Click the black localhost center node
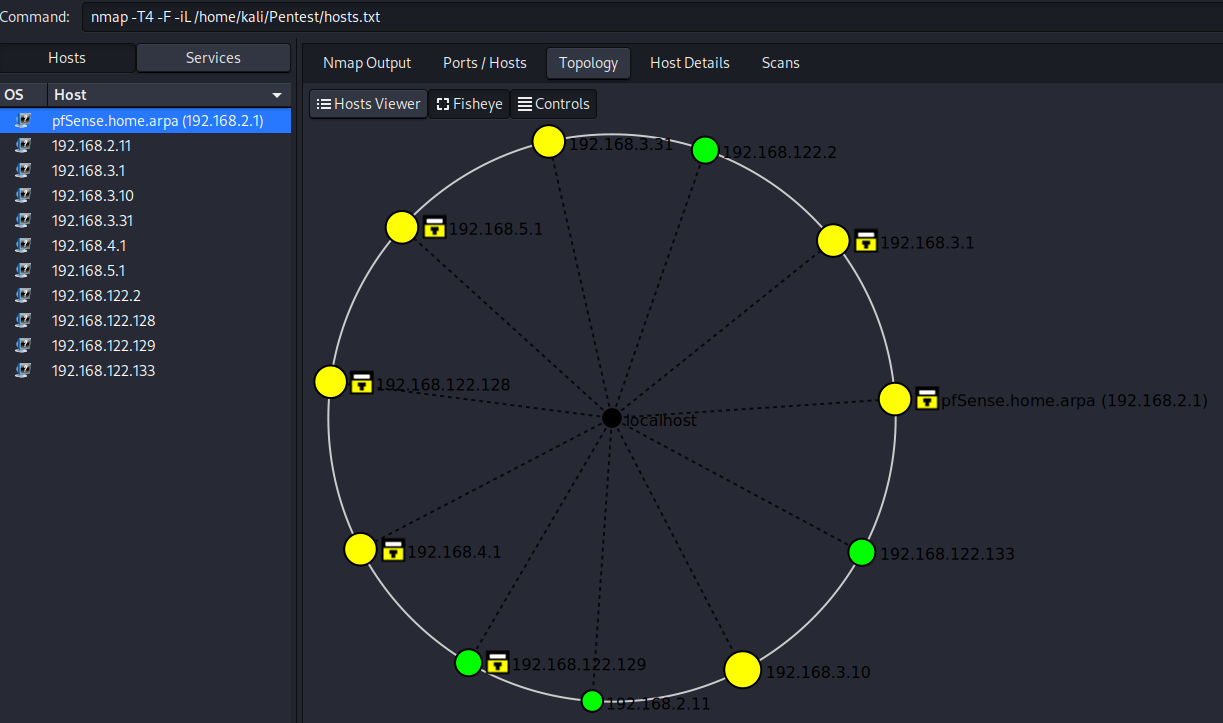Image resolution: width=1223 pixels, height=723 pixels. [612, 418]
